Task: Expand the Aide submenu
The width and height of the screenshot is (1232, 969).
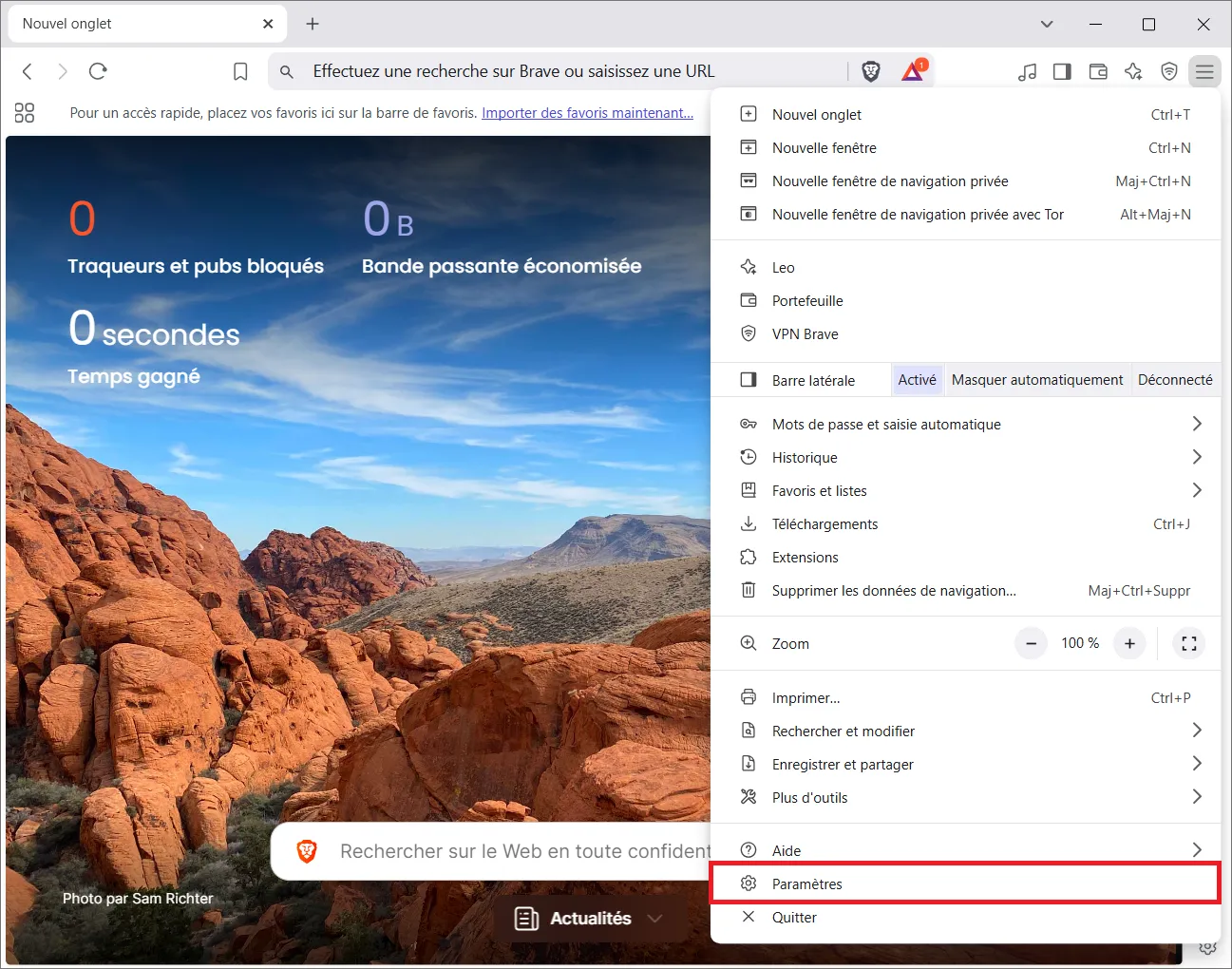Action: [1197, 850]
